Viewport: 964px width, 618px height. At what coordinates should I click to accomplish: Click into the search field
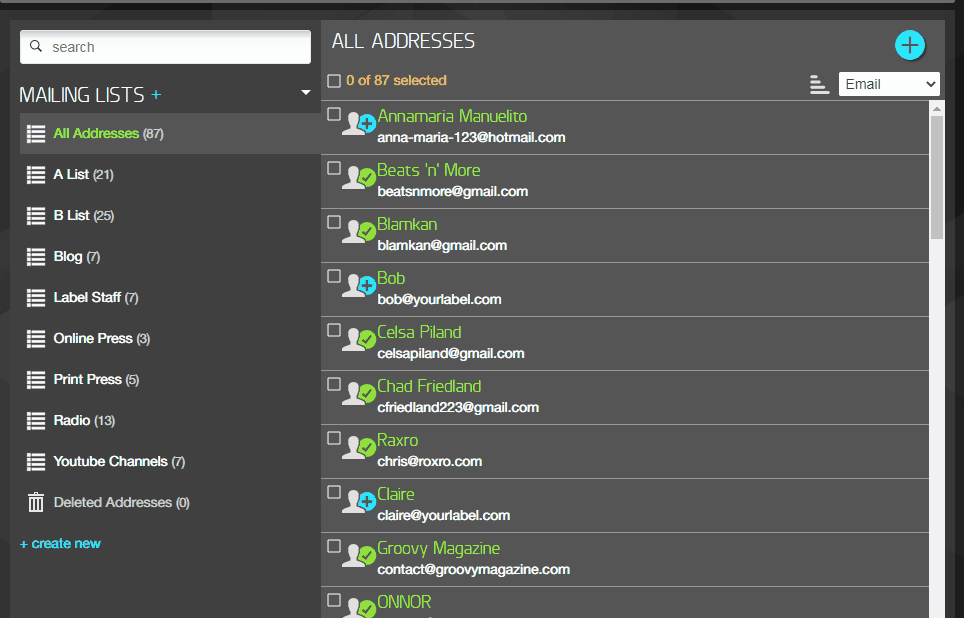tap(165, 47)
